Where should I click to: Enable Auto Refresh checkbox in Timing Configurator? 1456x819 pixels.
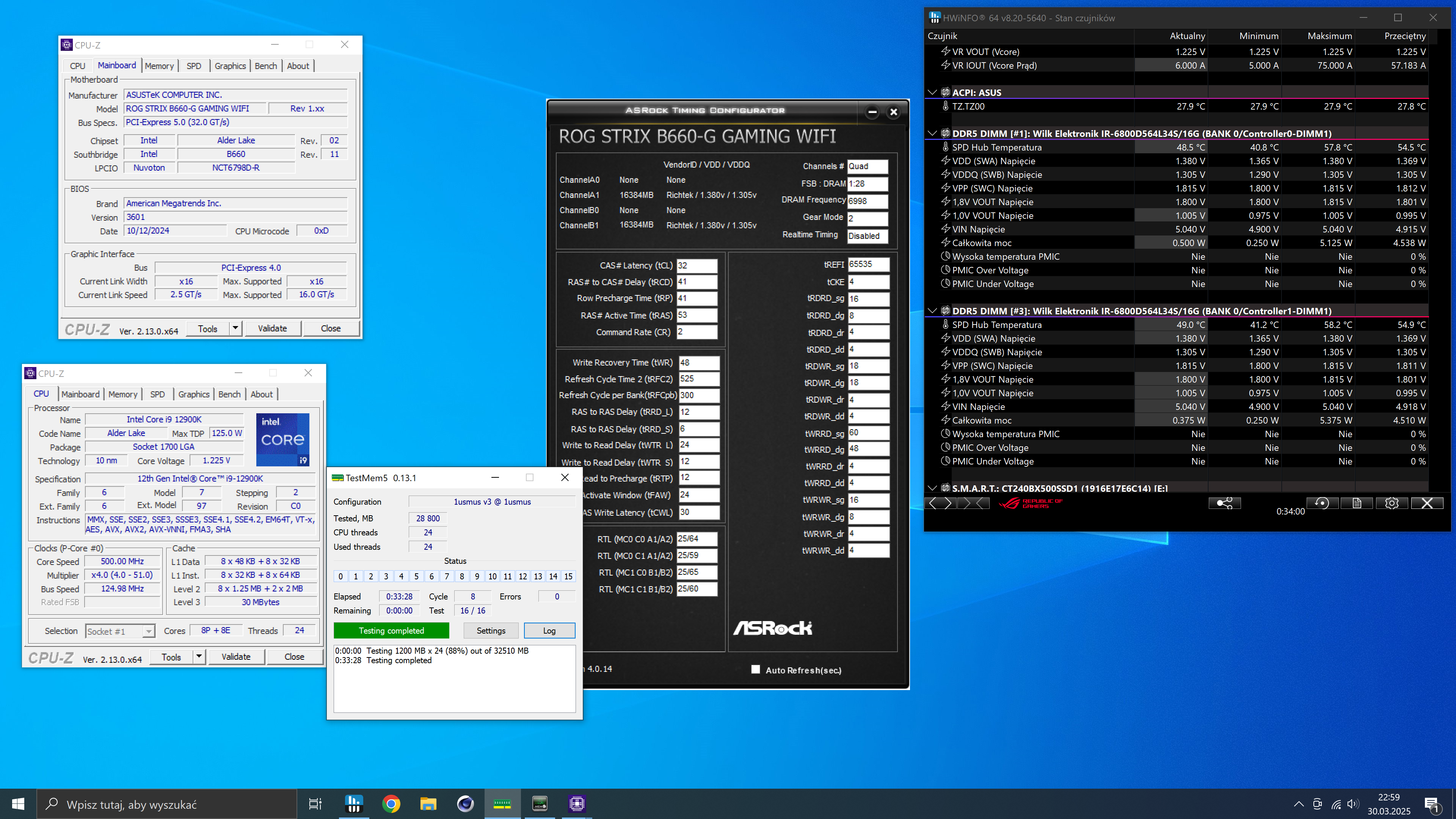click(756, 670)
